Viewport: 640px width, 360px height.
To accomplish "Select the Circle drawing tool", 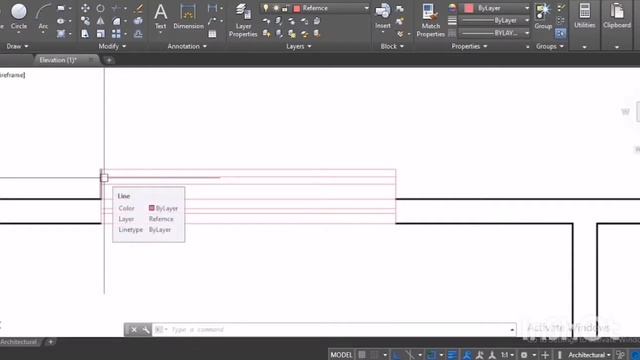I will (x=18, y=16).
